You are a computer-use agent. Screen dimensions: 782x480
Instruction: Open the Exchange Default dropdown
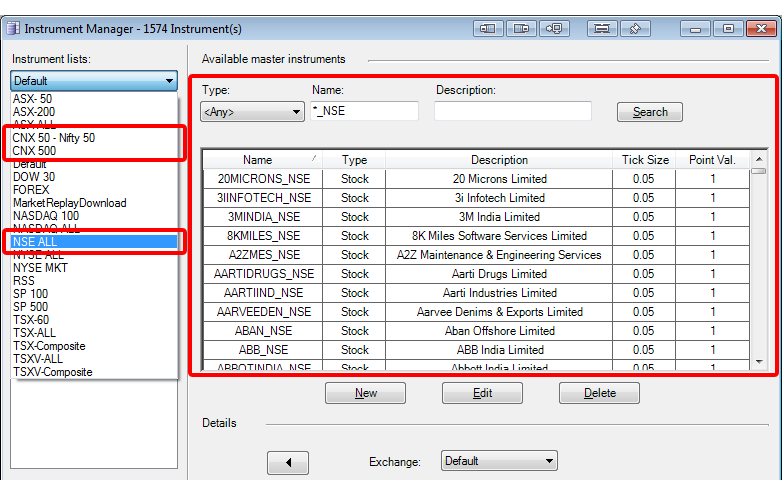pos(499,461)
